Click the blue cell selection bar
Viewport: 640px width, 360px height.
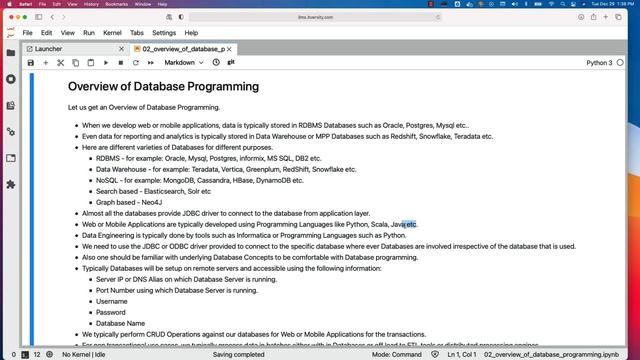(x=32, y=209)
